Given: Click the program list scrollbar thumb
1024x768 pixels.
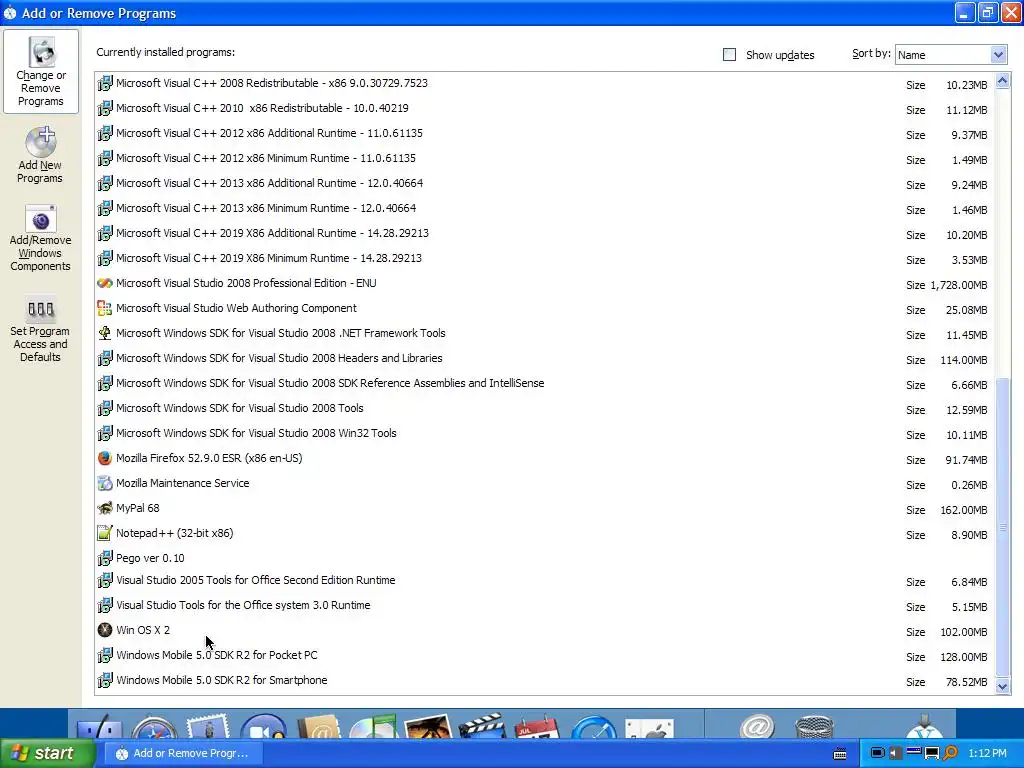Looking at the screenshot, I should pyautogui.click(x=1002, y=527).
